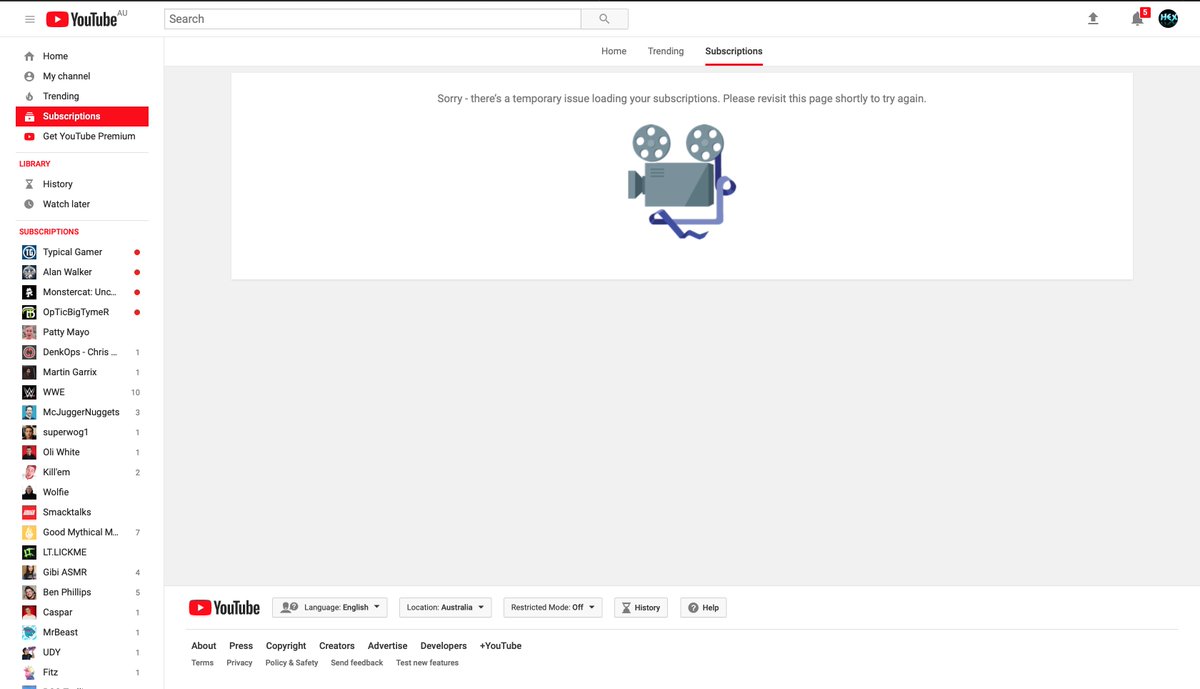
Task: Select the Subscriptions tab
Action: (734, 51)
